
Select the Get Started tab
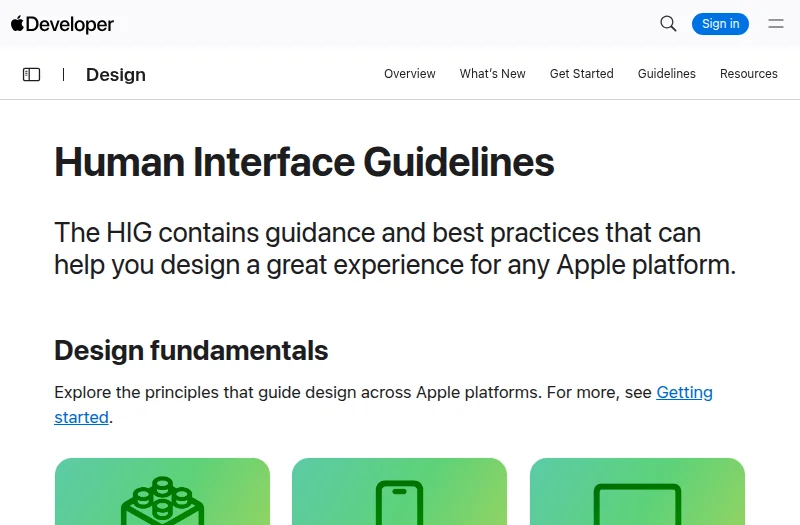point(582,74)
